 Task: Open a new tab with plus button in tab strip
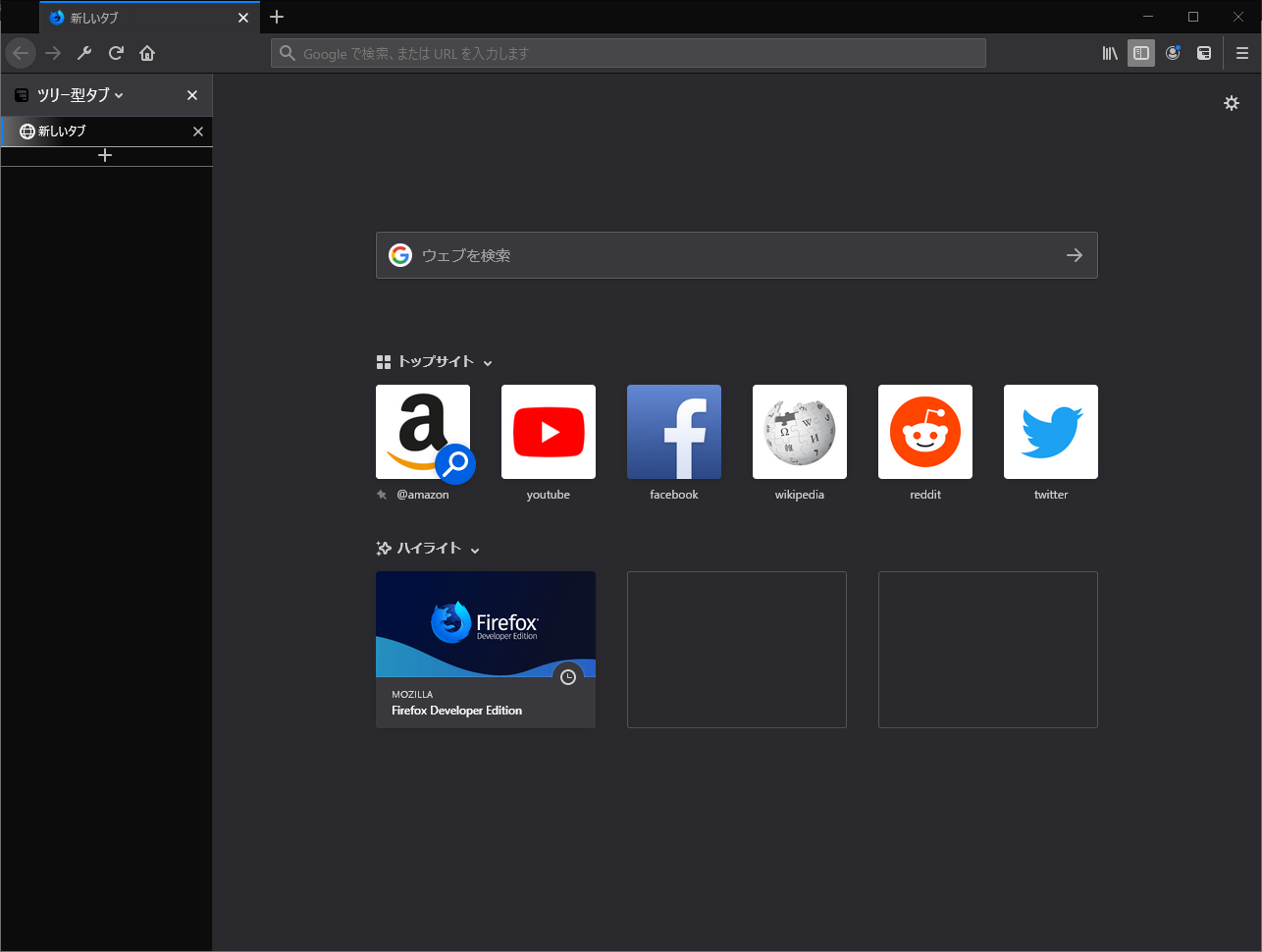click(x=277, y=17)
